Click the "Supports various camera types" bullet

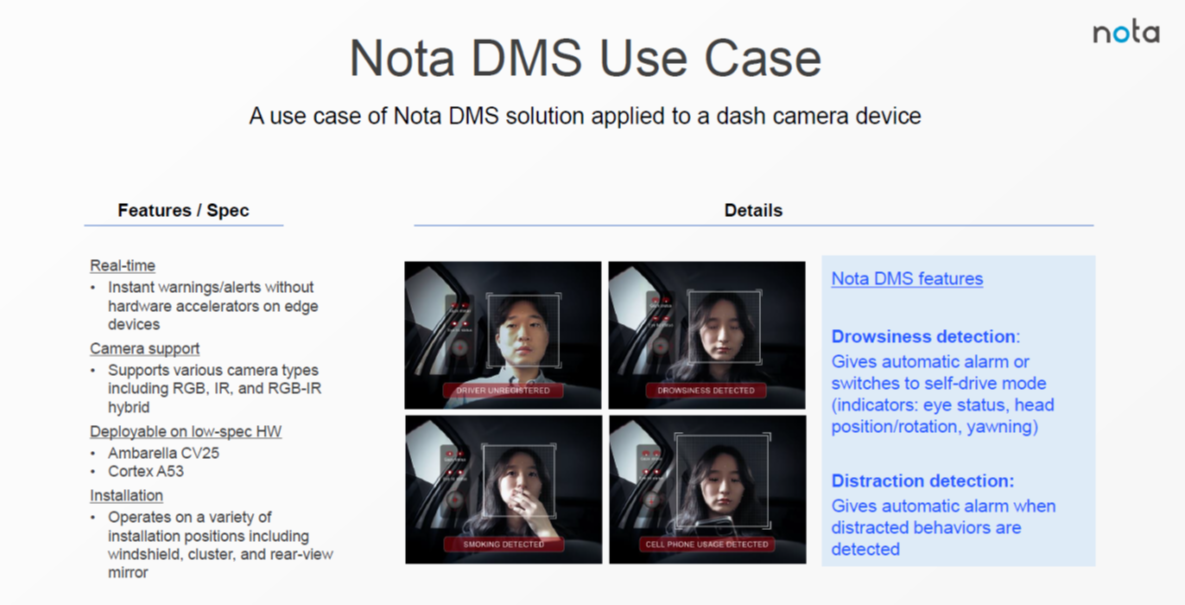pos(213,389)
